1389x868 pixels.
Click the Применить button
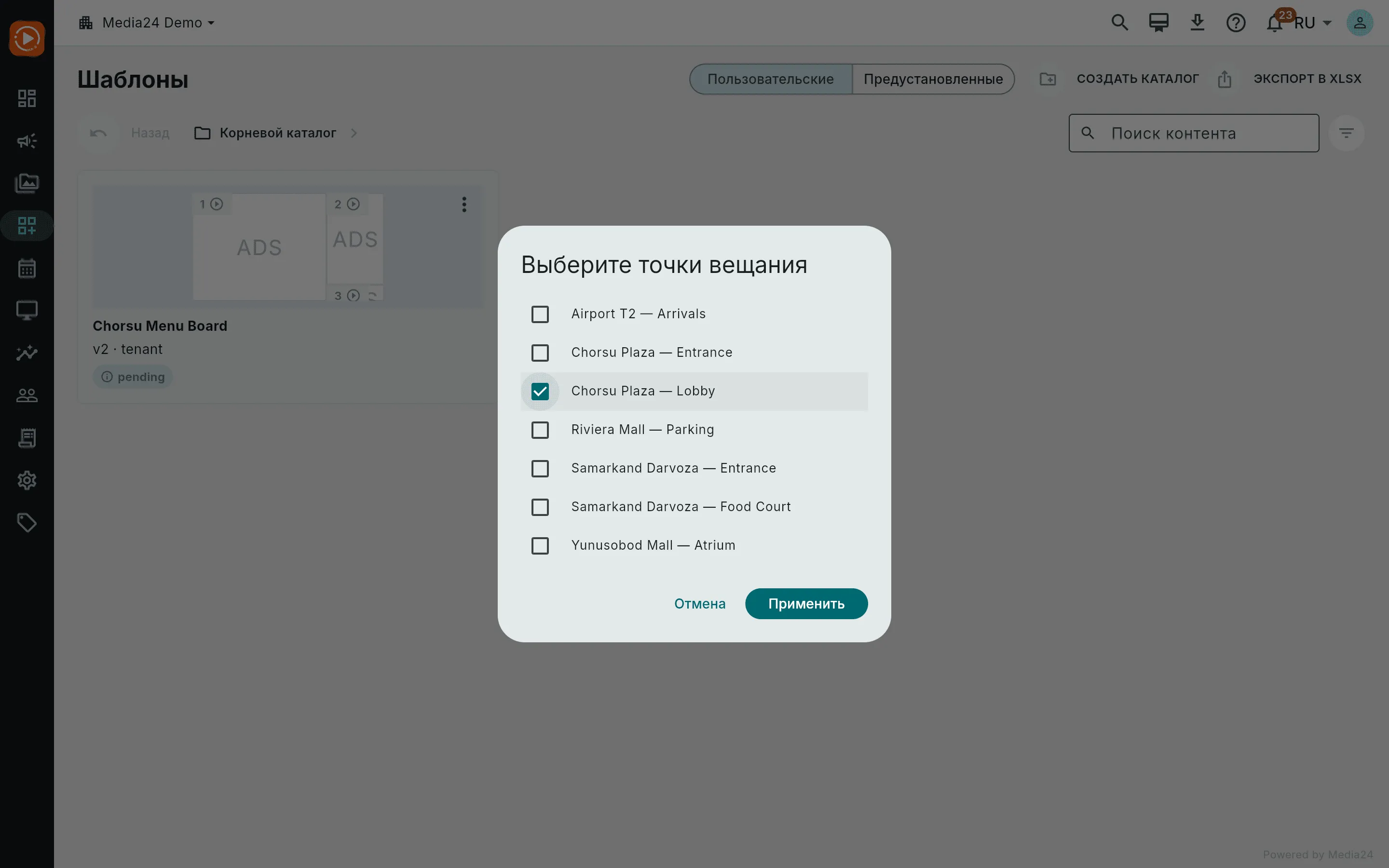tap(806, 603)
